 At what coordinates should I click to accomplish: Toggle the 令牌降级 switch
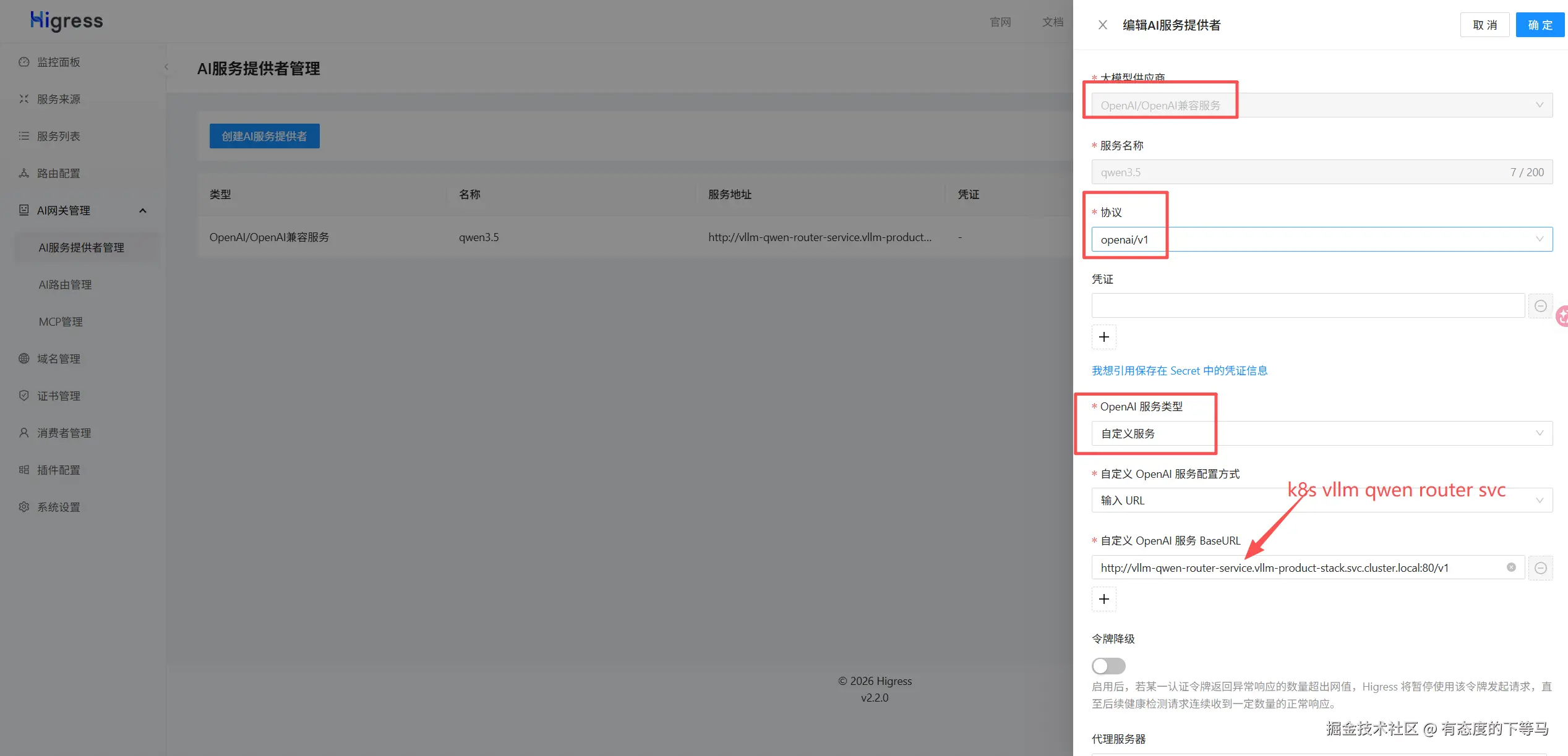coord(1108,666)
